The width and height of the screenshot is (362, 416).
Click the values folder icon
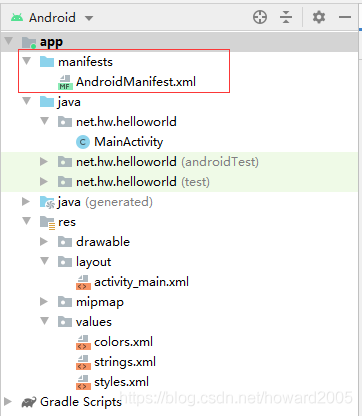[x=65, y=322]
